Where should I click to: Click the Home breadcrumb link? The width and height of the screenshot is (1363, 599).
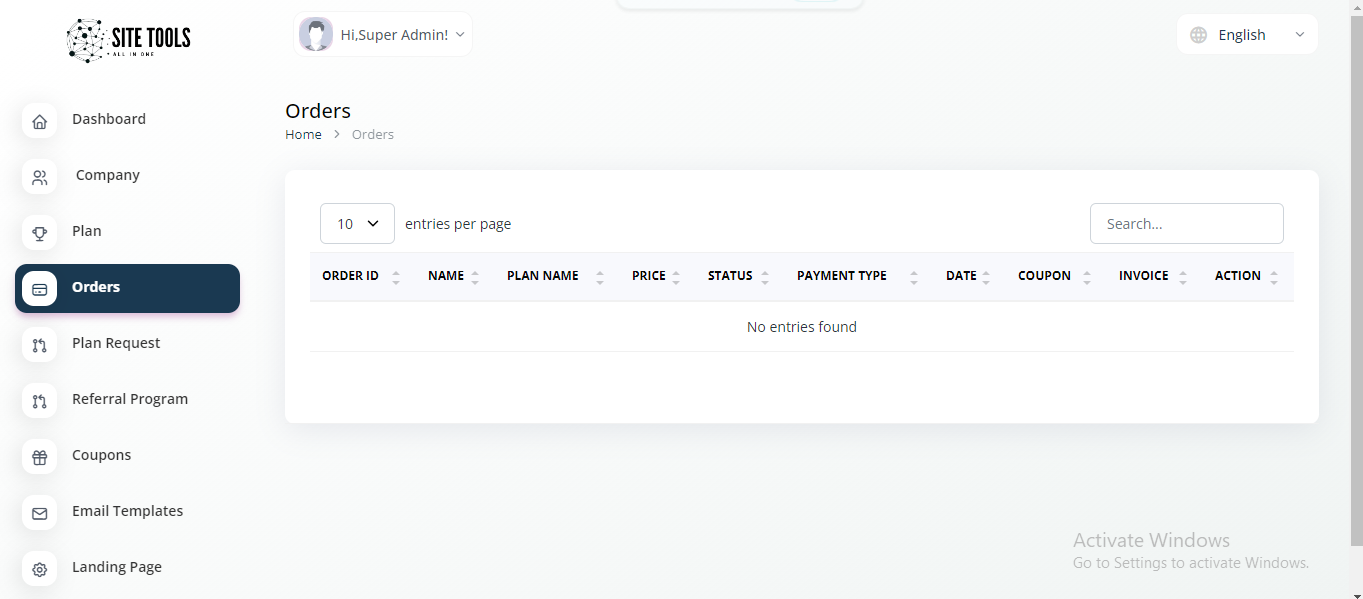tap(303, 135)
